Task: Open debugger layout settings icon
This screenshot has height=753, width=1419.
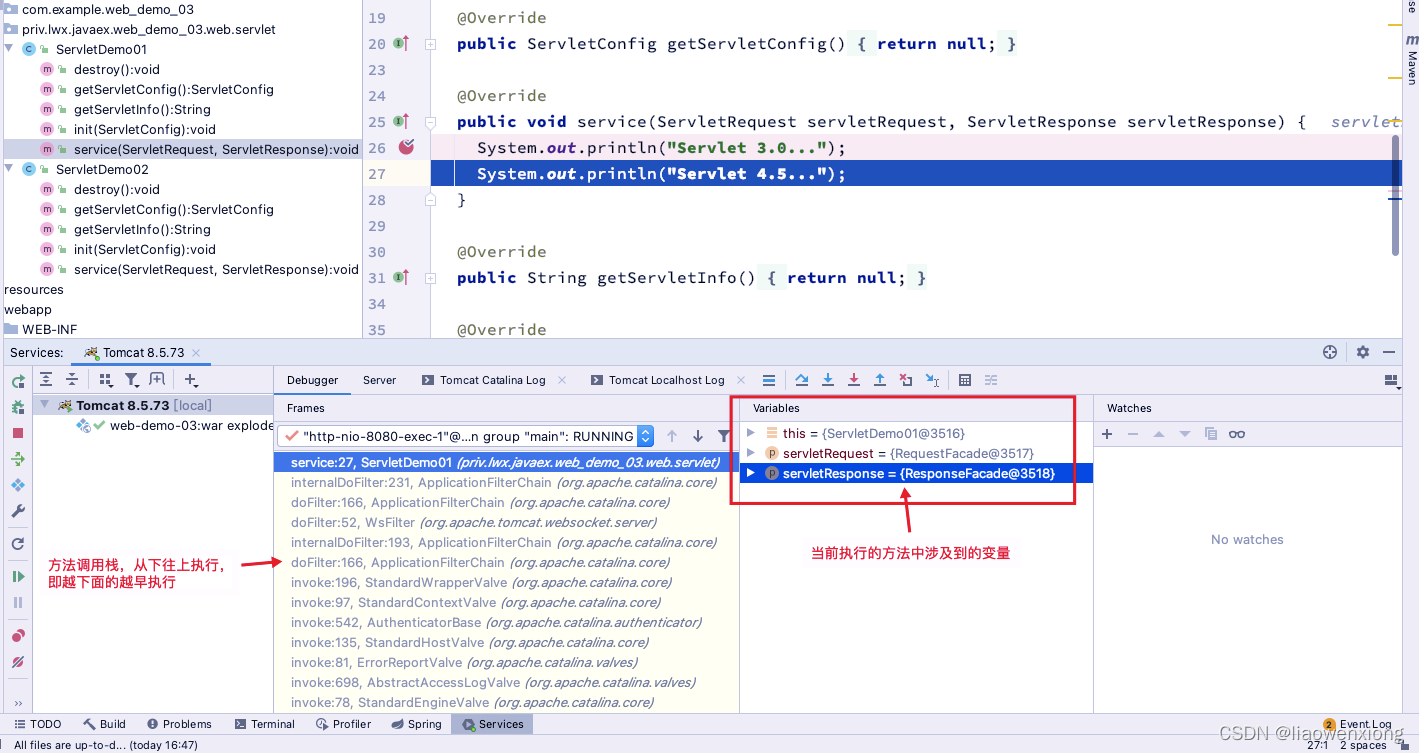Action: coord(1391,380)
